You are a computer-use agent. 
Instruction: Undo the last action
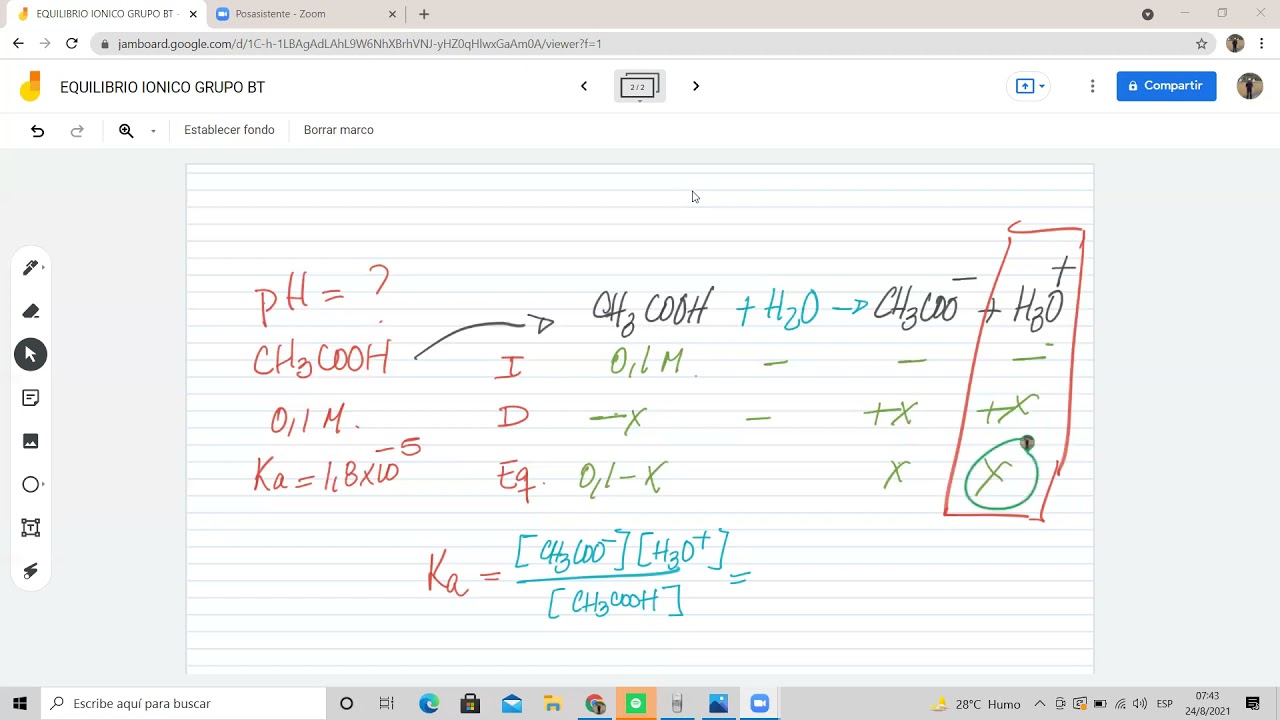tap(37, 131)
